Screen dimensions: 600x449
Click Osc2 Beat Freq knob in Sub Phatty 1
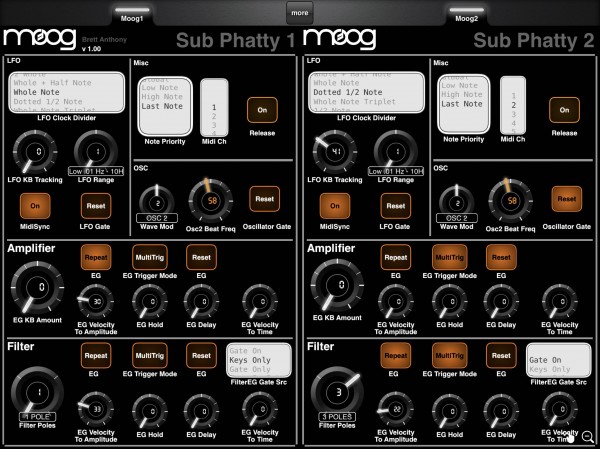click(211, 201)
